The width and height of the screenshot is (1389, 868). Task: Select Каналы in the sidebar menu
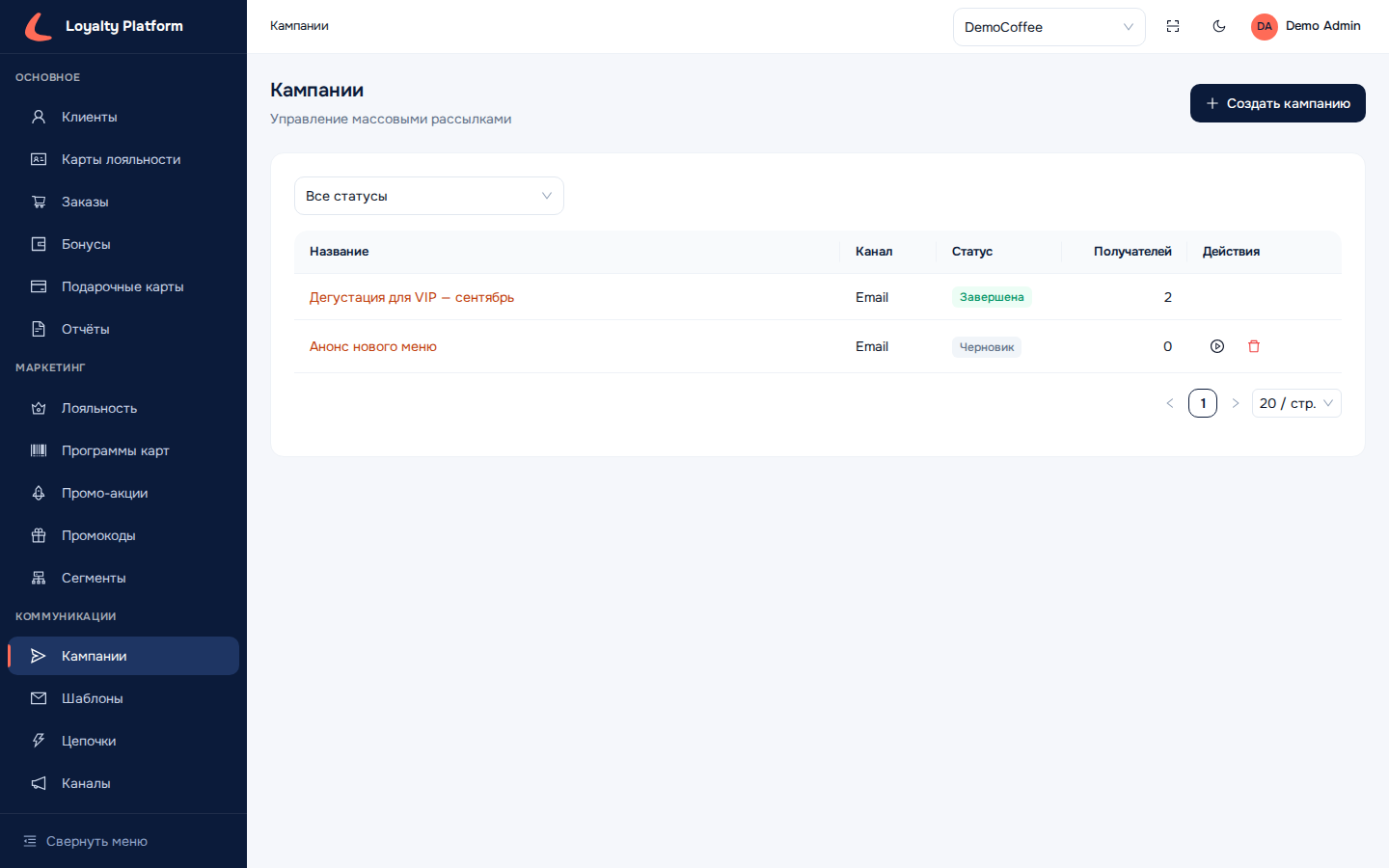coord(123,783)
